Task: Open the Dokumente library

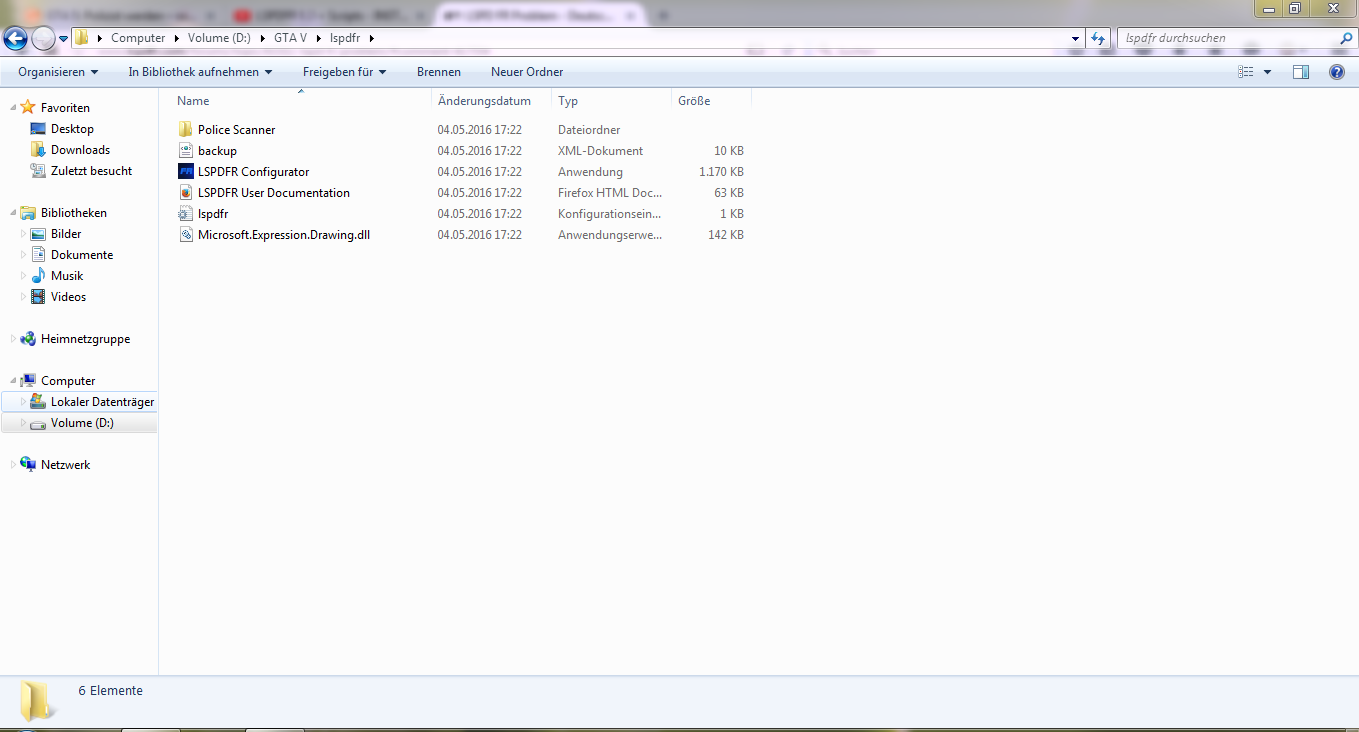Action: (x=82, y=255)
